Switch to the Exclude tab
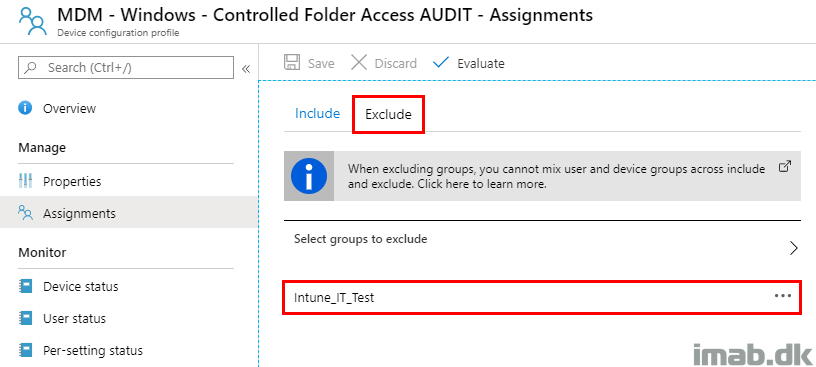 pyautogui.click(x=388, y=114)
